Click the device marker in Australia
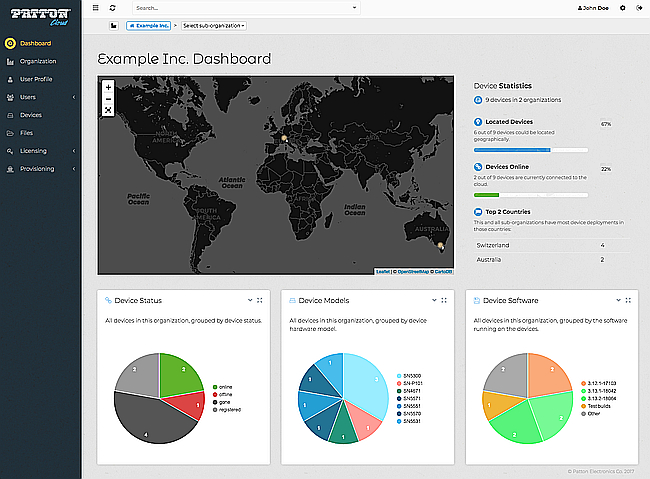Viewport: 650px width, 479px height. click(x=440, y=246)
